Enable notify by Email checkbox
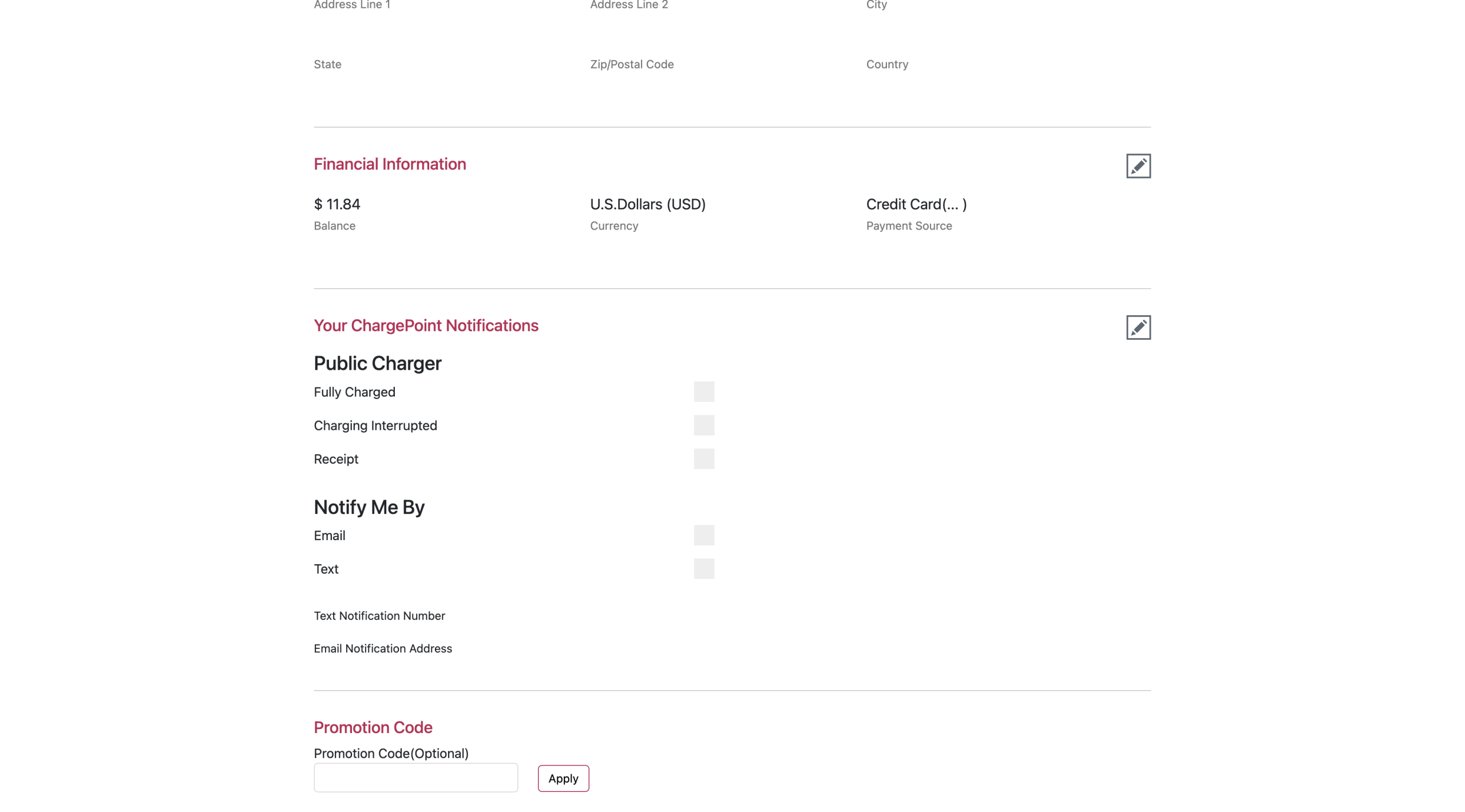 pos(704,536)
